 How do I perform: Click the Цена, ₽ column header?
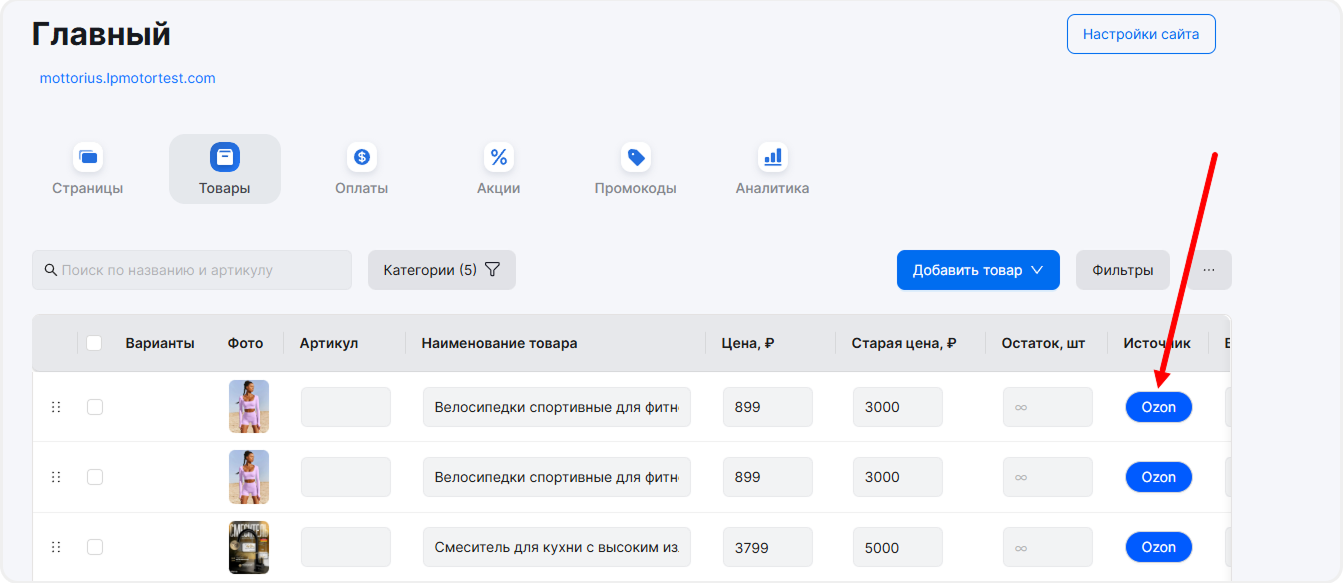click(748, 343)
